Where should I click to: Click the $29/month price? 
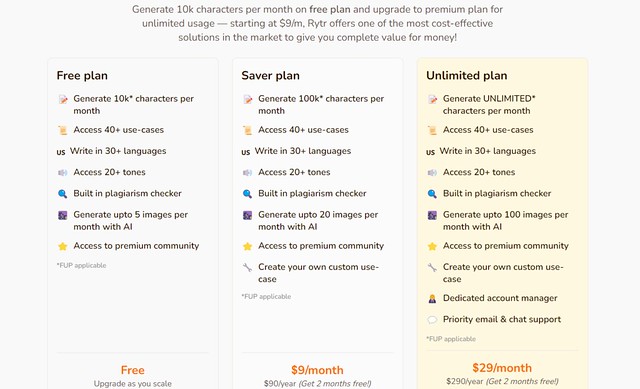(502, 368)
